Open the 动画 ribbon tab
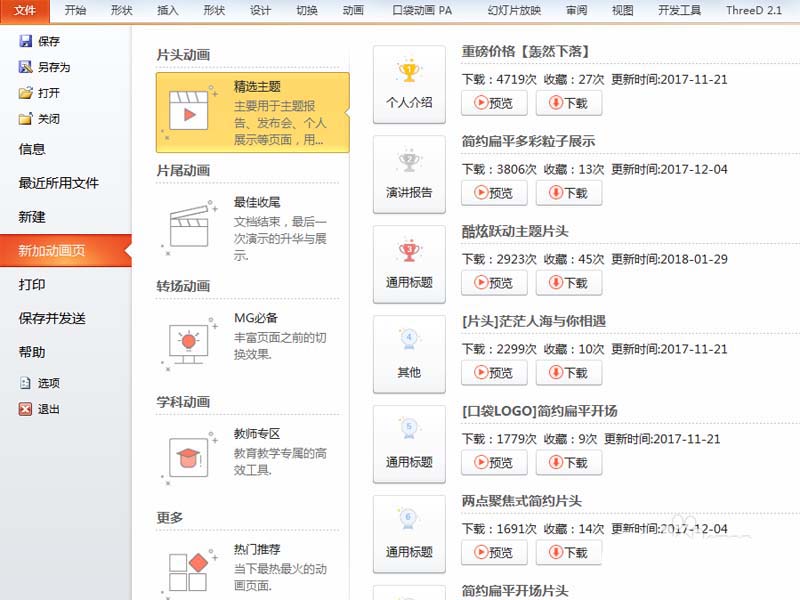Screen dimensions: 800x600 click(353, 11)
